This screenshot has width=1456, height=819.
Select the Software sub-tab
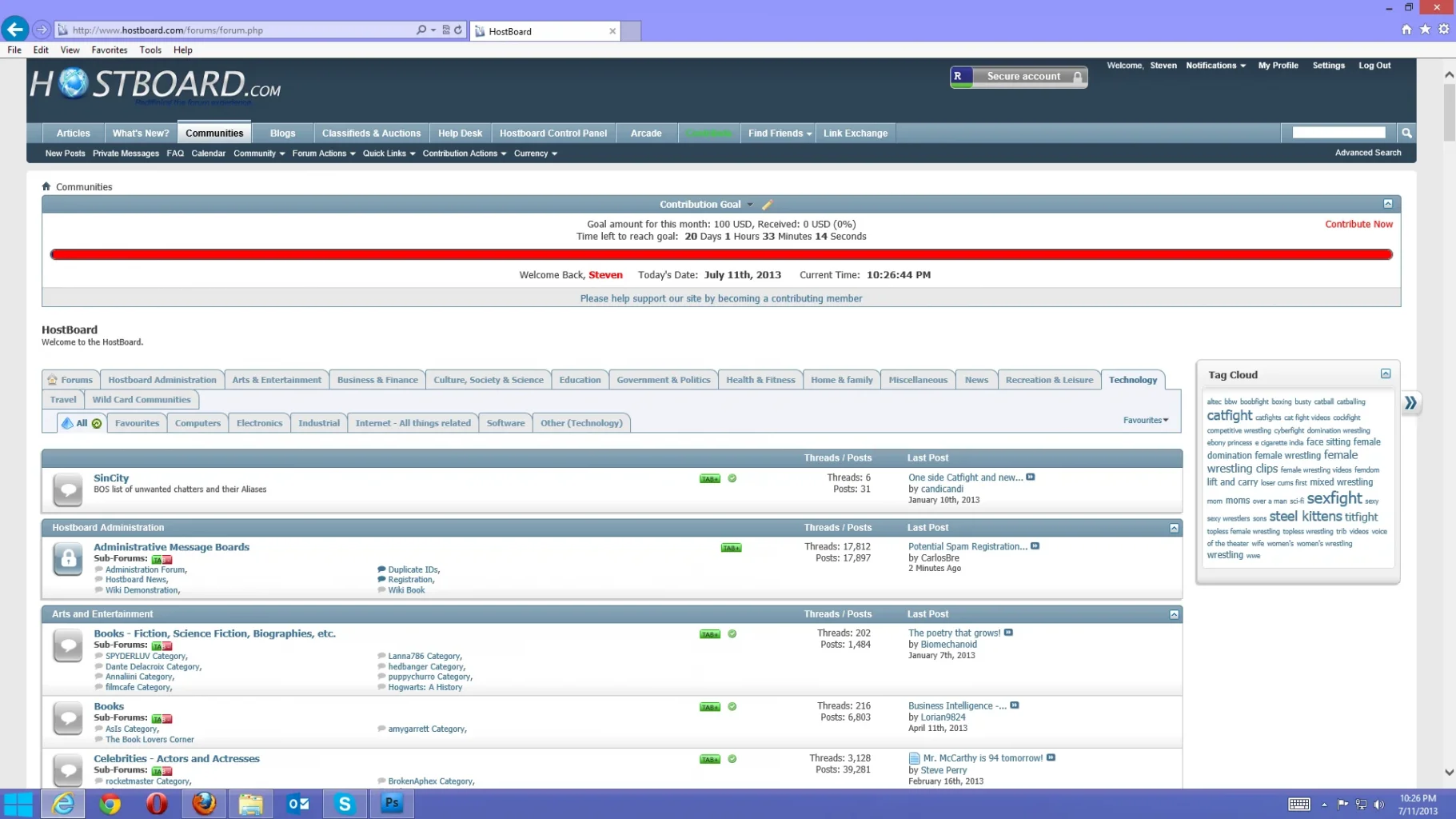pyautogui.click(x=505, y=423)
